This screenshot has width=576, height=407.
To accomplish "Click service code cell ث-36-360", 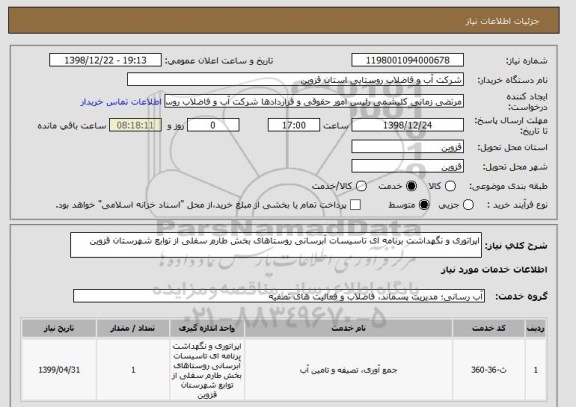I will click(x=489, y=370).
